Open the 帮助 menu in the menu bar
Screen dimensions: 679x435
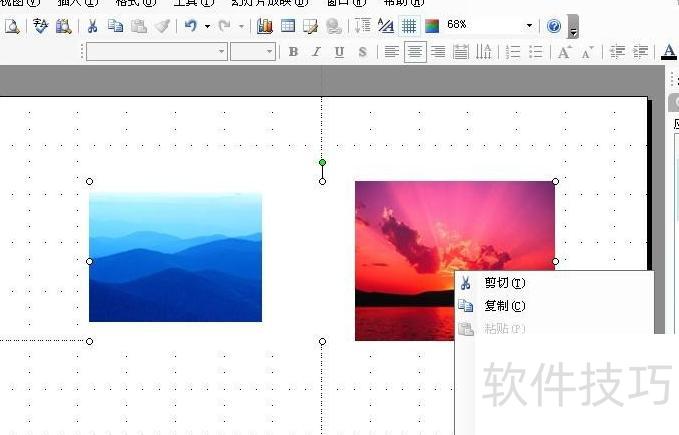coord(404,3)
